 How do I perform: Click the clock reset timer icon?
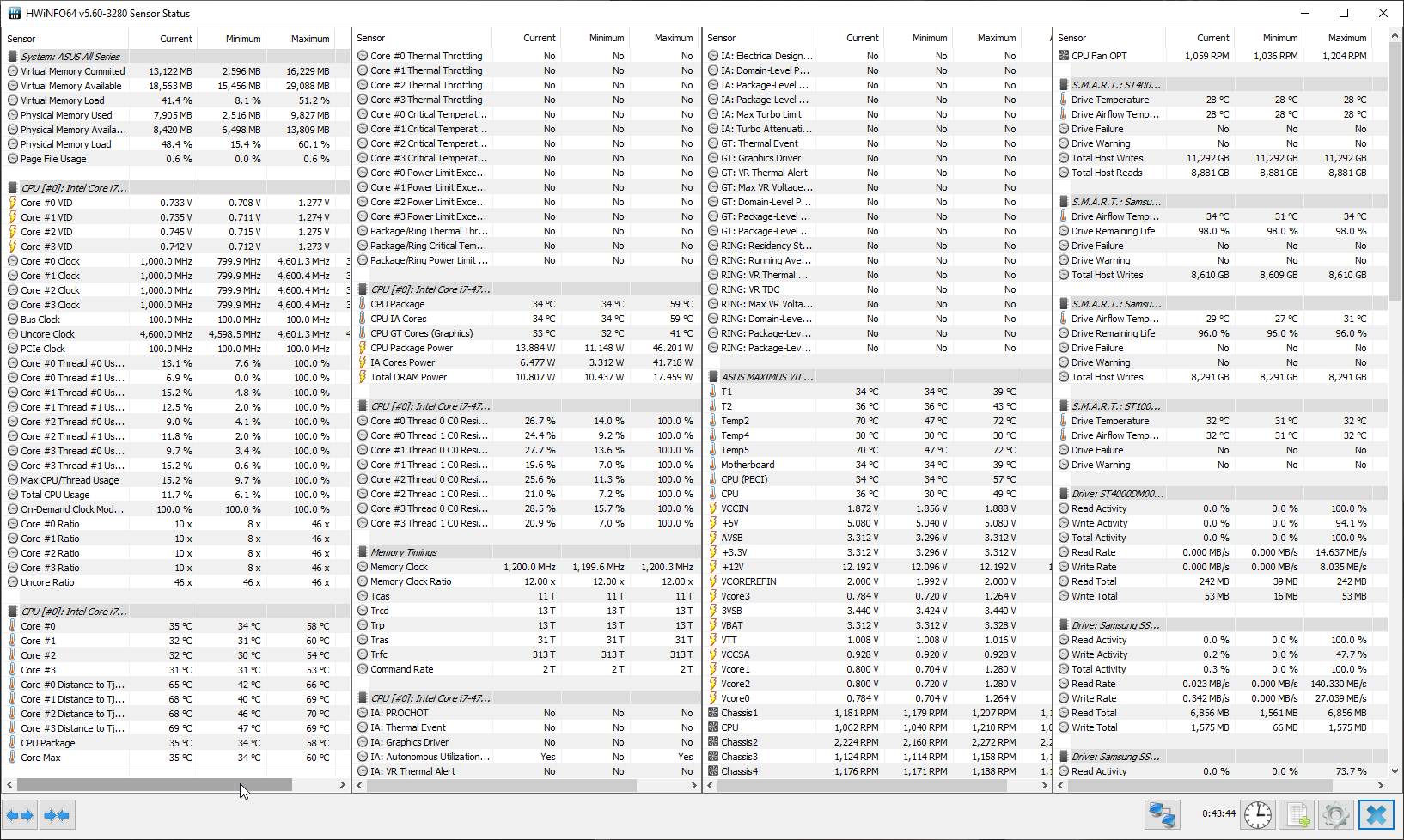pos(1258,814)
